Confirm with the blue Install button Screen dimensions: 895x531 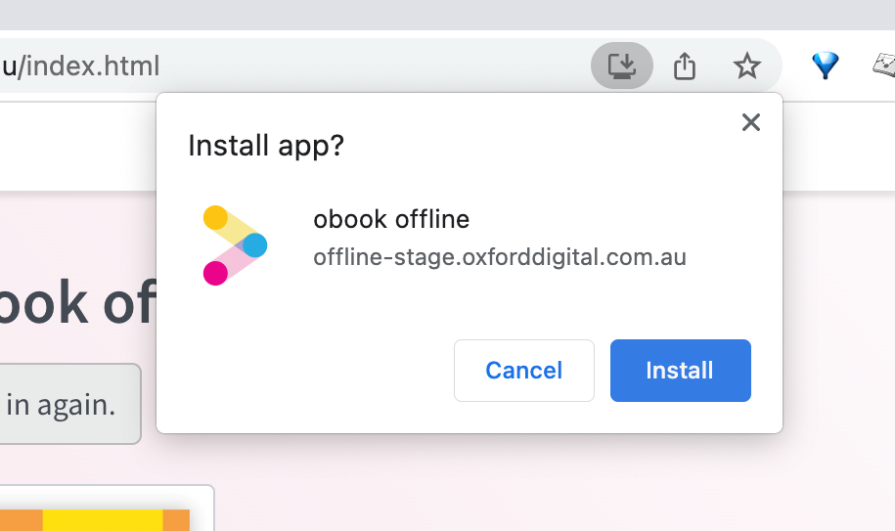(x=680, y=370)
